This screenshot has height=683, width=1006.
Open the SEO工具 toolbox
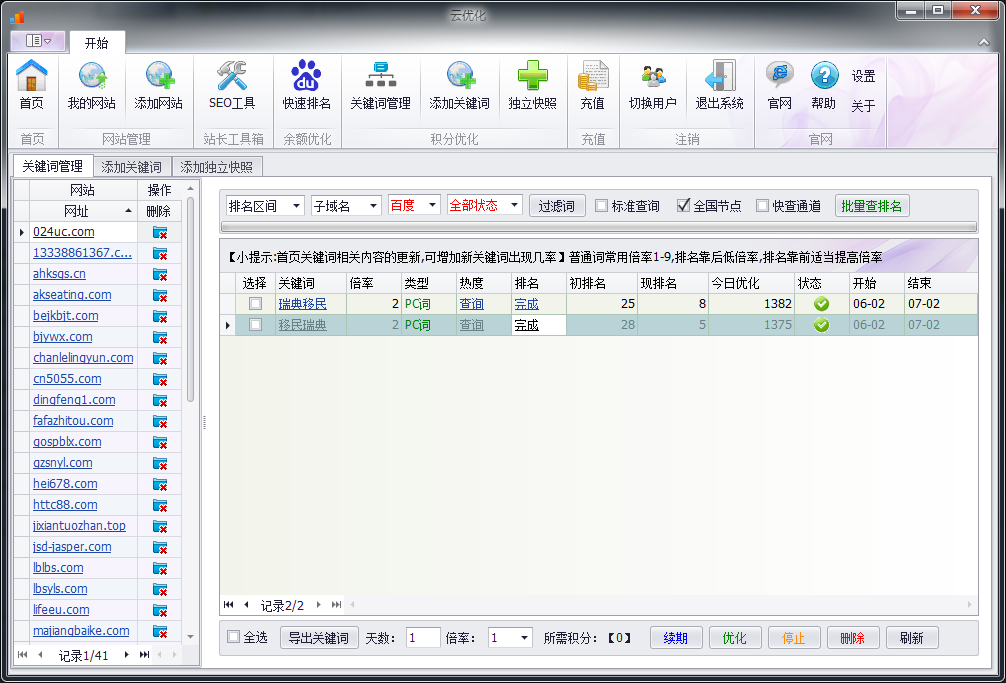pos(232,85)
